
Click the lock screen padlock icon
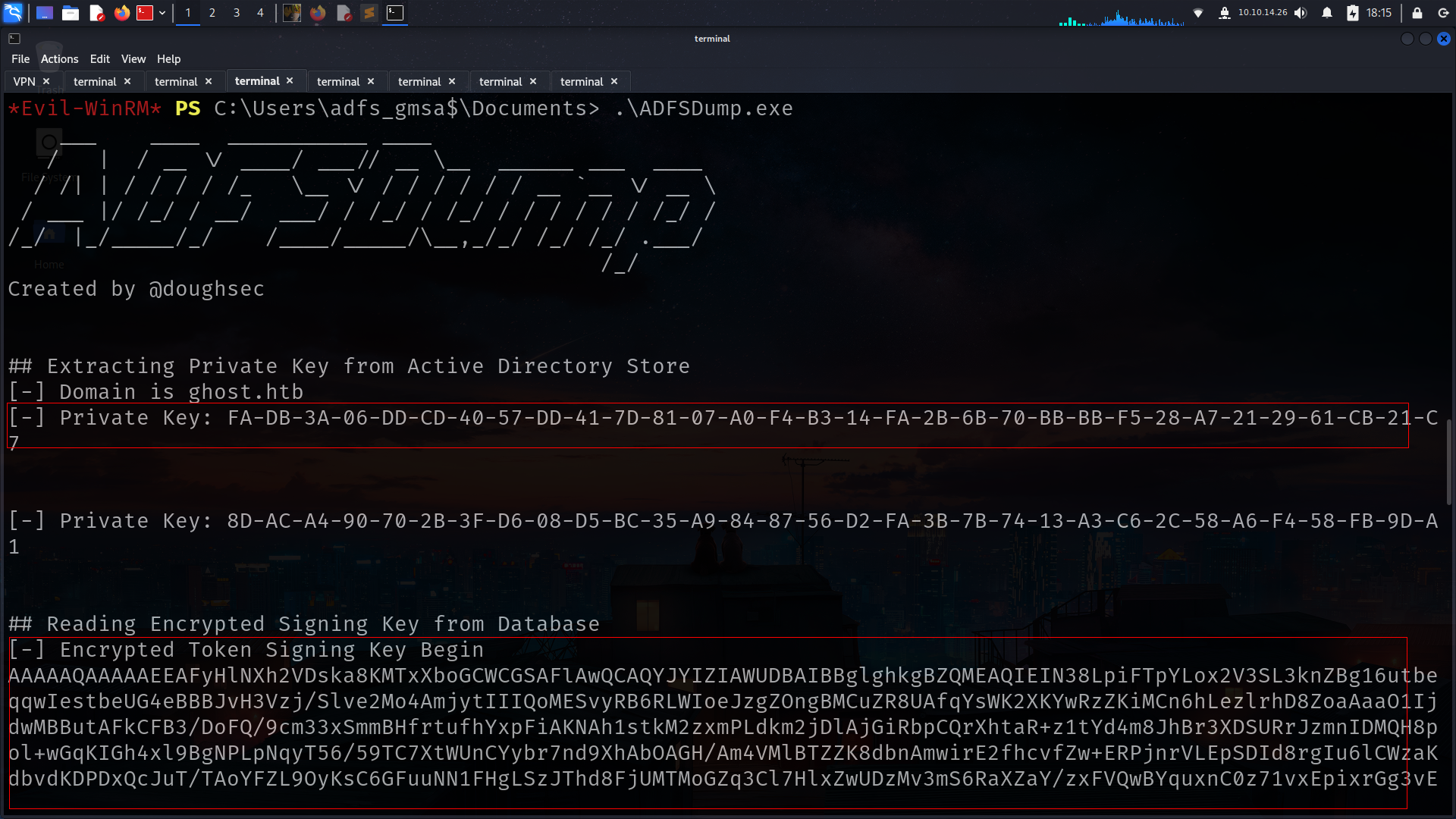pos(1417,13)
